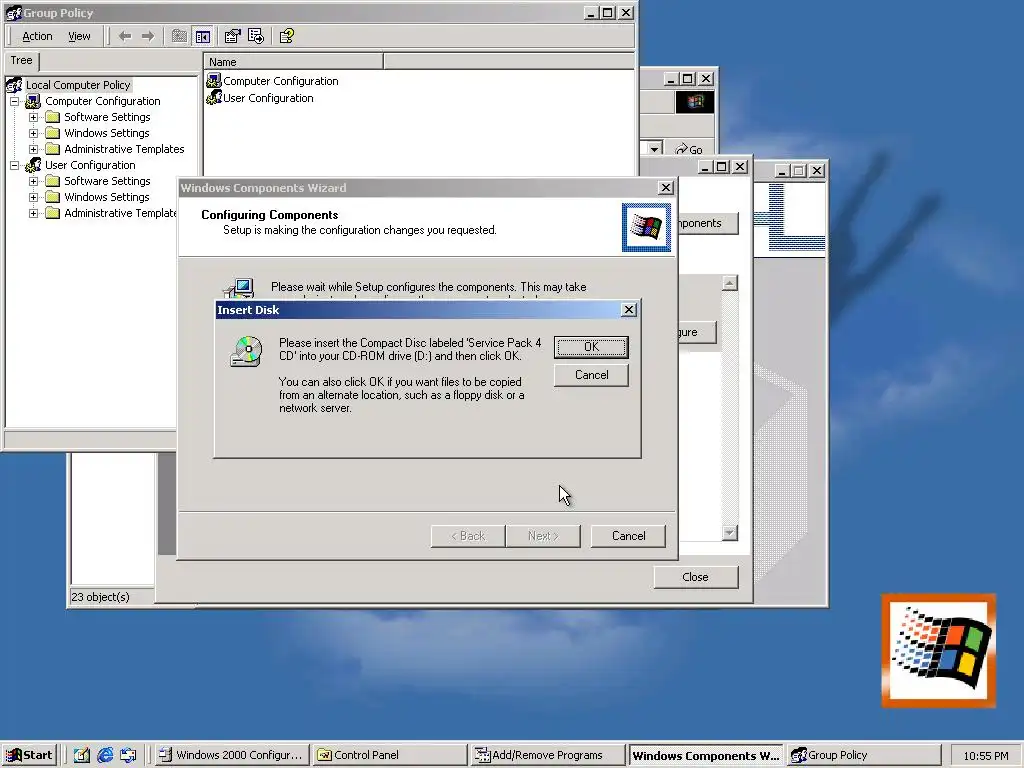Click the CD disc icon in Insert Disk
1024x768 pixels.
(247, 351)
